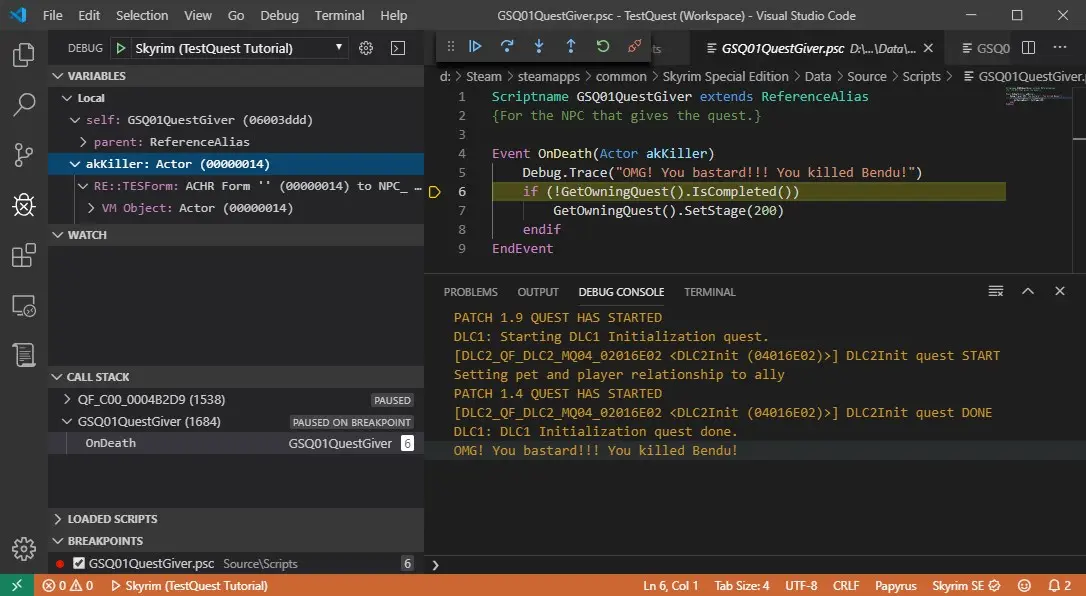
Task: Show notifications bell in status bar
Action: point(1060,586)
